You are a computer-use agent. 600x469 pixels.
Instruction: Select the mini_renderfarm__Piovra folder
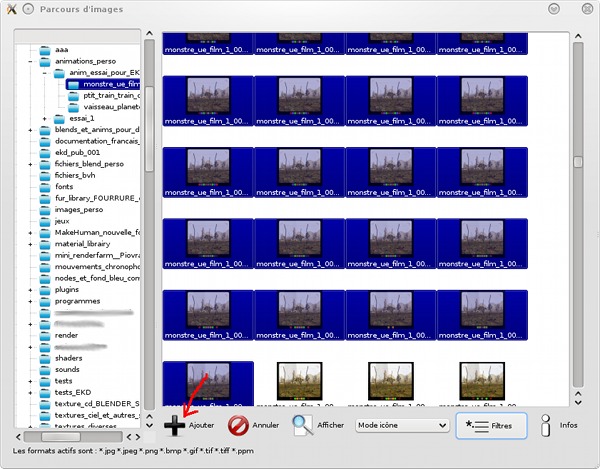tap(90, 256)
